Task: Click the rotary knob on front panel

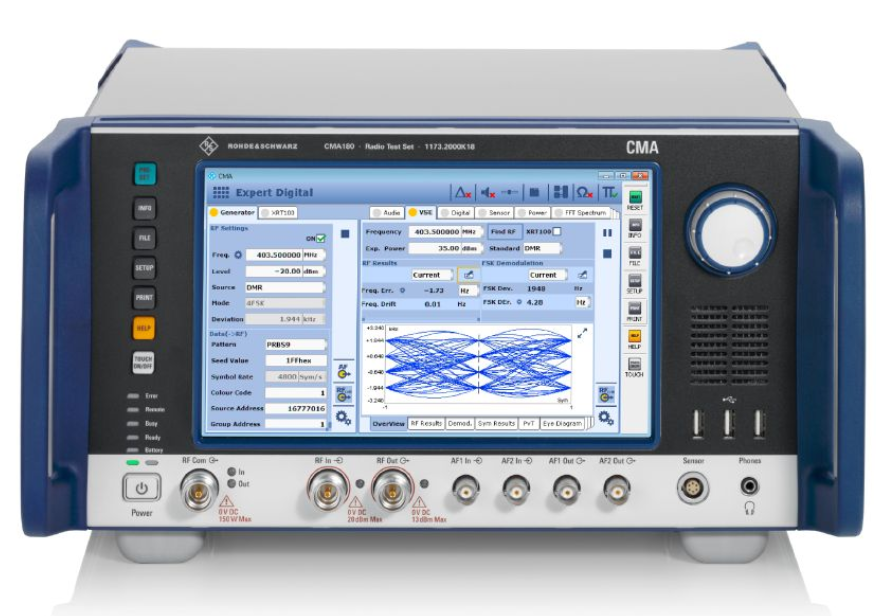Action: click(730, 229)
